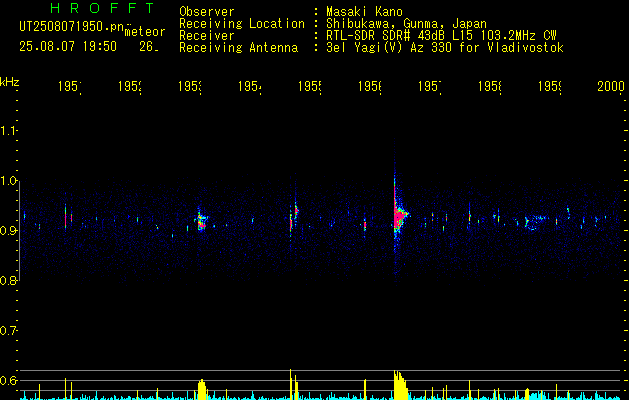Click the 0.6 frequency axis label

point(9,380)
